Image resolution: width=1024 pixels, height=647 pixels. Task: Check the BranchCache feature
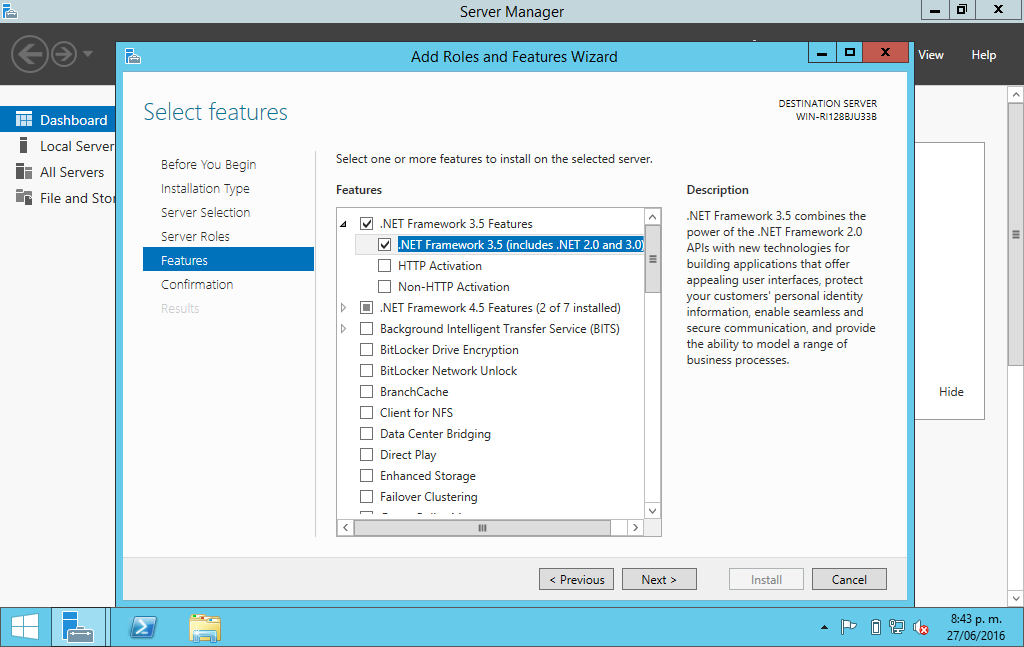[x=366, y=392]
